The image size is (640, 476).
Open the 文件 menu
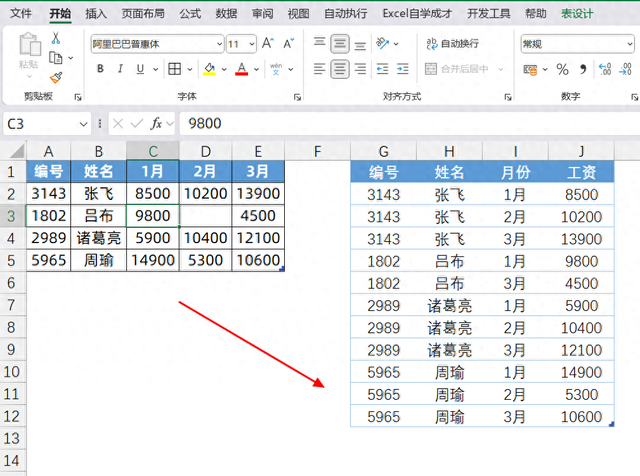coord(20,13)
